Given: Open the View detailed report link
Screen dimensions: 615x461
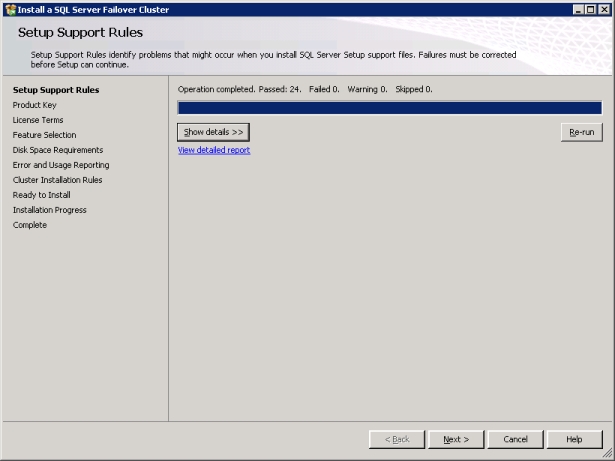Looking at the screenshot, I should [214, 150].
